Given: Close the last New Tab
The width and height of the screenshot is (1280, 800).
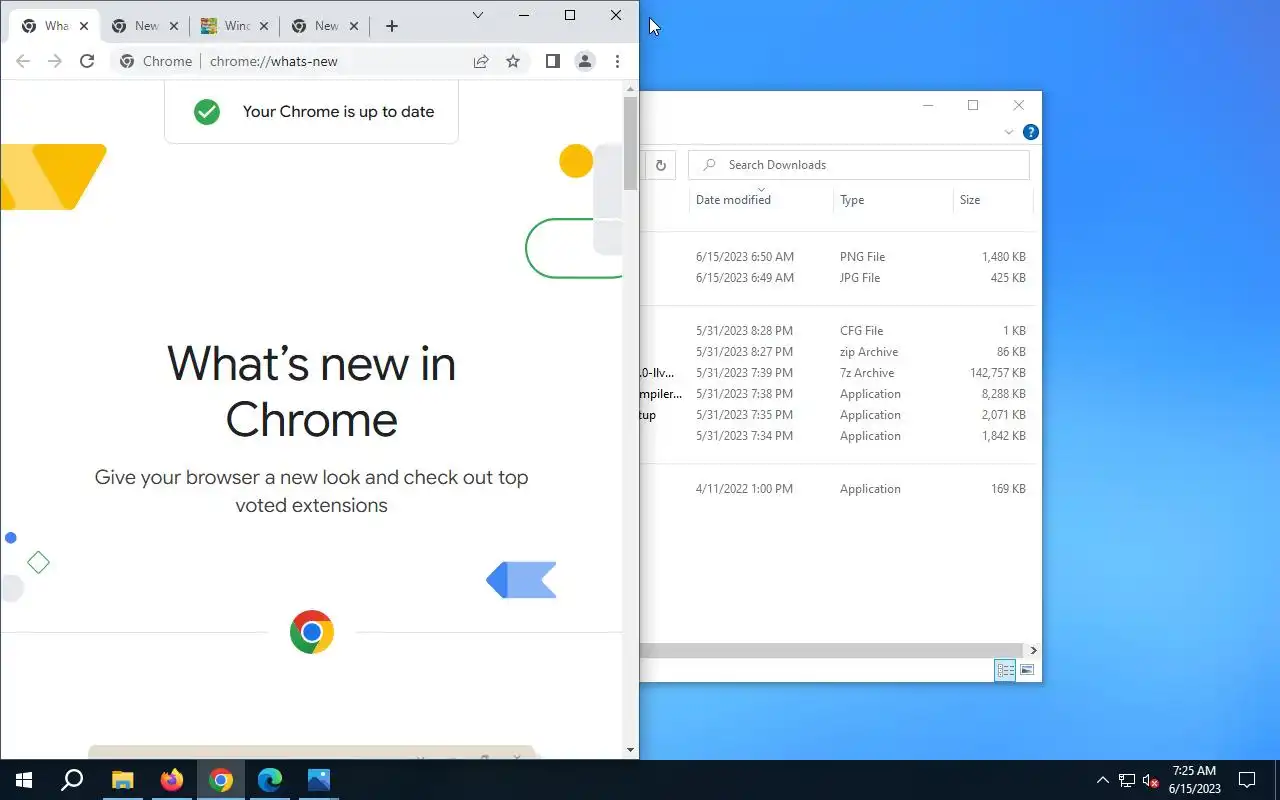Looking at the screenshot, I should click(353, 26).
